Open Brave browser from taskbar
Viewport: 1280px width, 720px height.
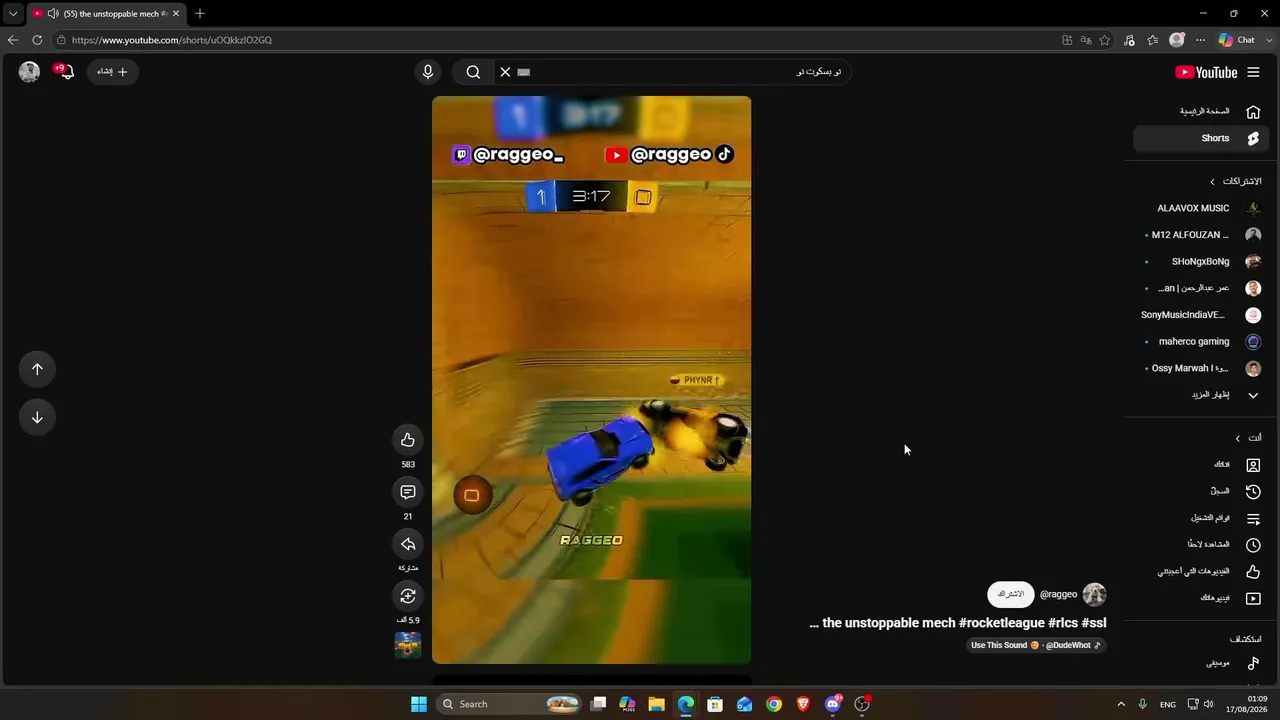pos(803,704)
